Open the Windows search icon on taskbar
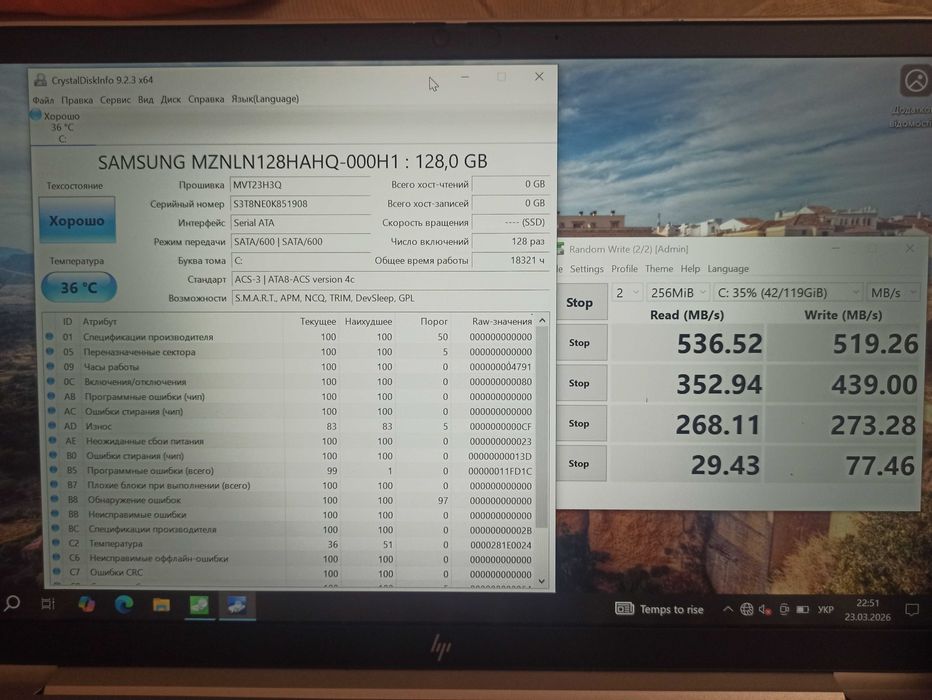The image size is (932, 700). pos(12,604)
